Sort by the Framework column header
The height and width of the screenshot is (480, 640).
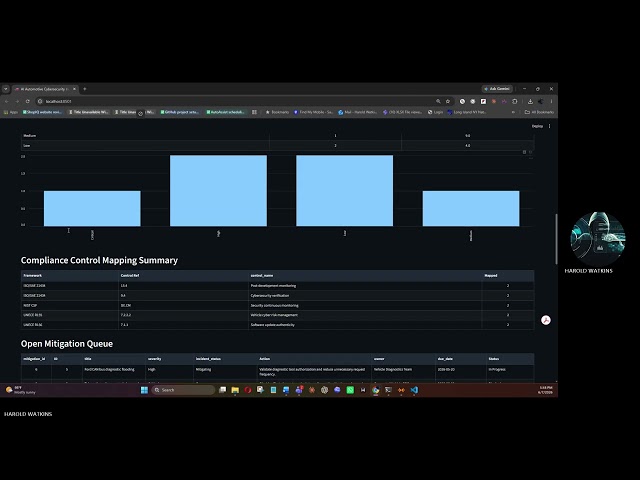click(x=69, y=276)
